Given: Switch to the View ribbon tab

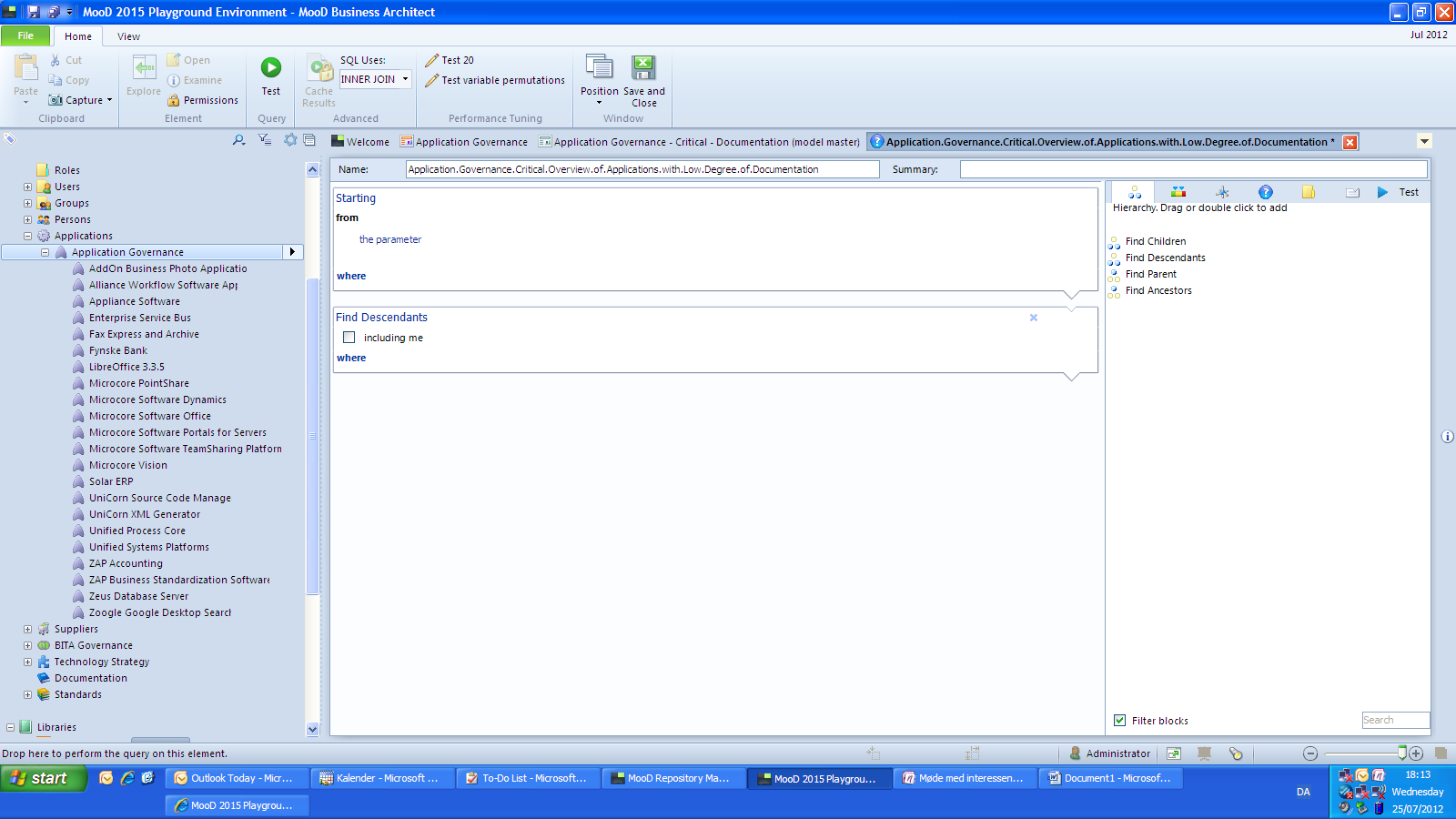Looking at the screenshot, I should (x=128, y=36).
